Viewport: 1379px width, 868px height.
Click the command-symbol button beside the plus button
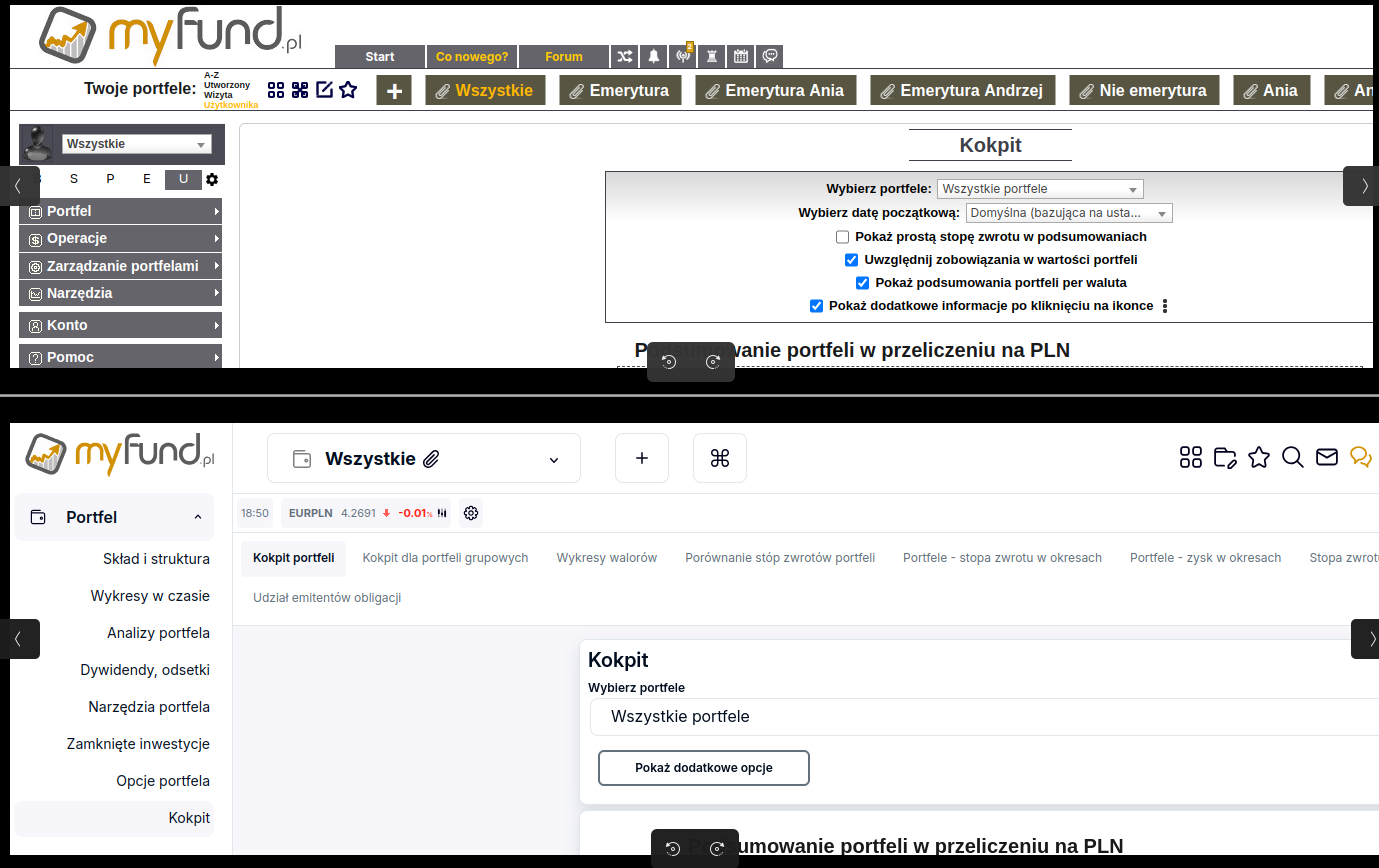(x=719, y=458)
